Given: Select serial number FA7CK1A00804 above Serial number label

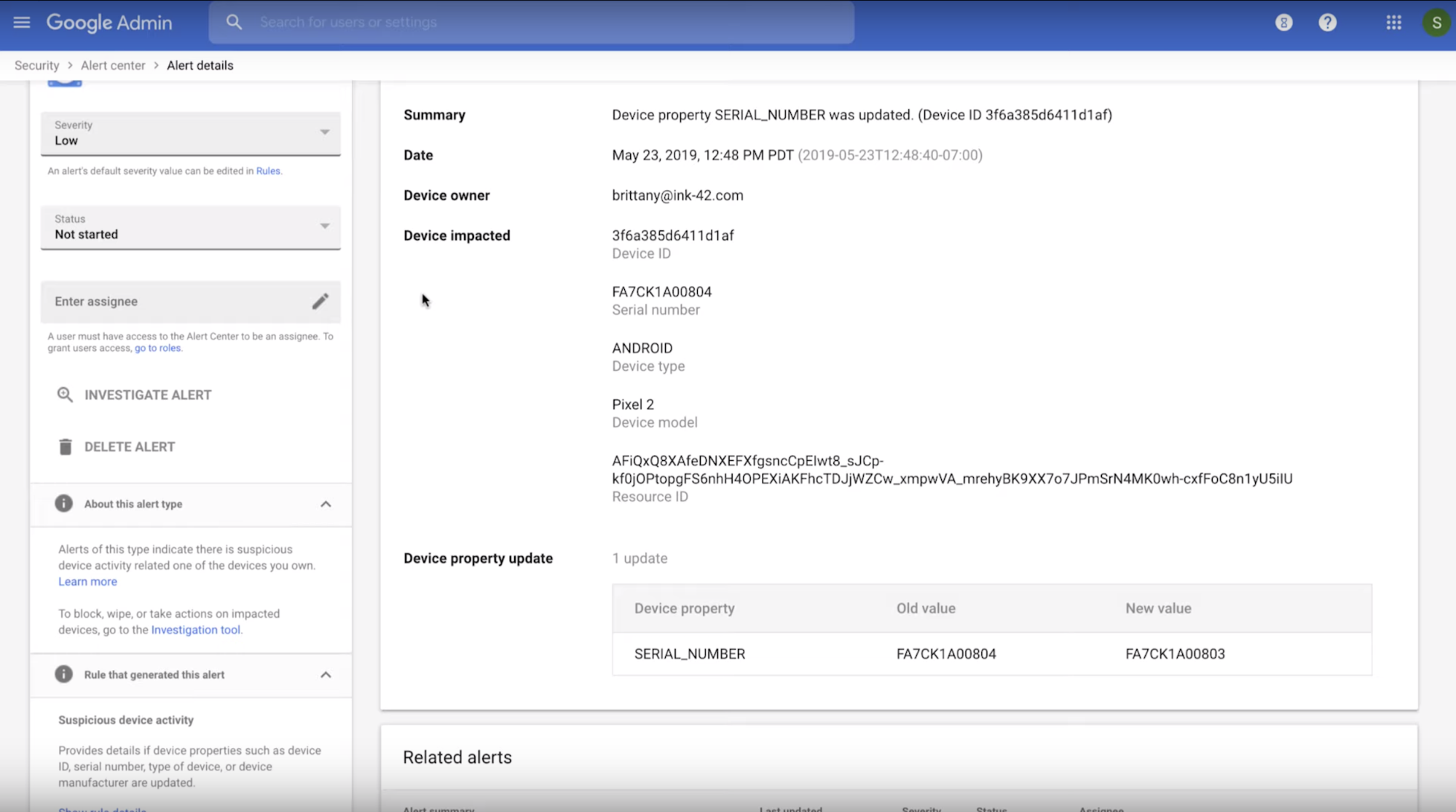Looking at the screenshot, I should click(x=661, y=291).
